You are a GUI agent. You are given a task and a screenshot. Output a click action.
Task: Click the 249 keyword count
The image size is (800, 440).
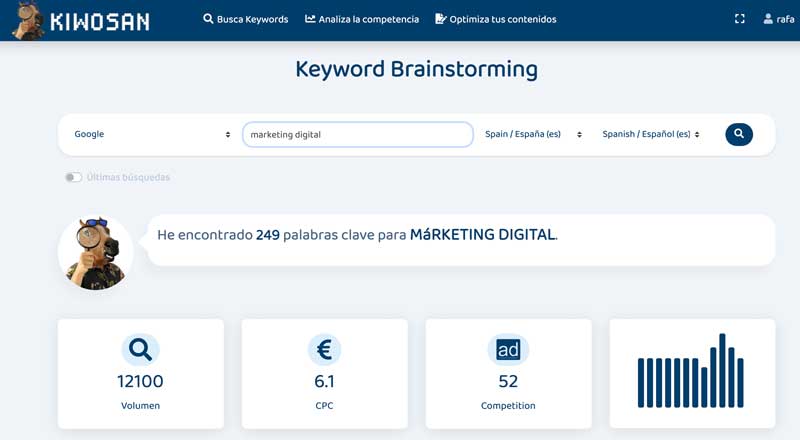click(x=268, y=235)
